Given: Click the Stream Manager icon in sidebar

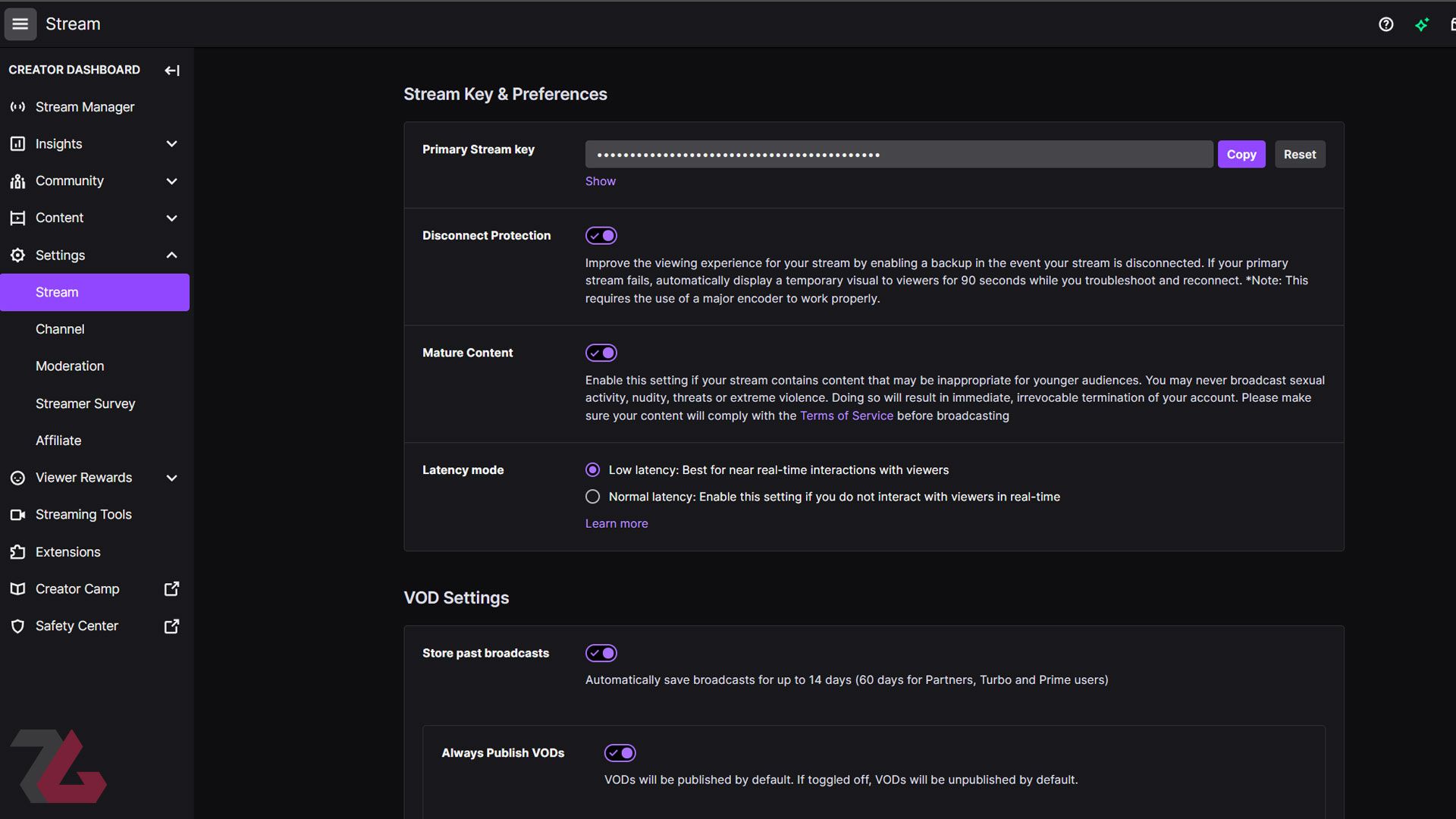Looking at the screenshot, I should tap(18, 107).
